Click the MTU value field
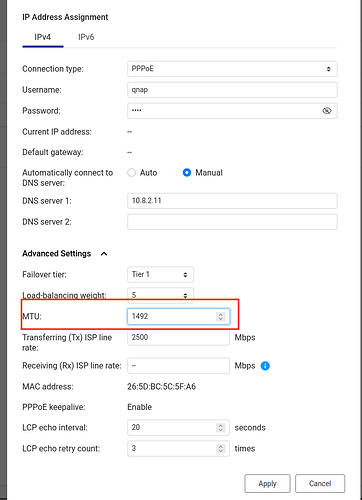 point(178,316)
